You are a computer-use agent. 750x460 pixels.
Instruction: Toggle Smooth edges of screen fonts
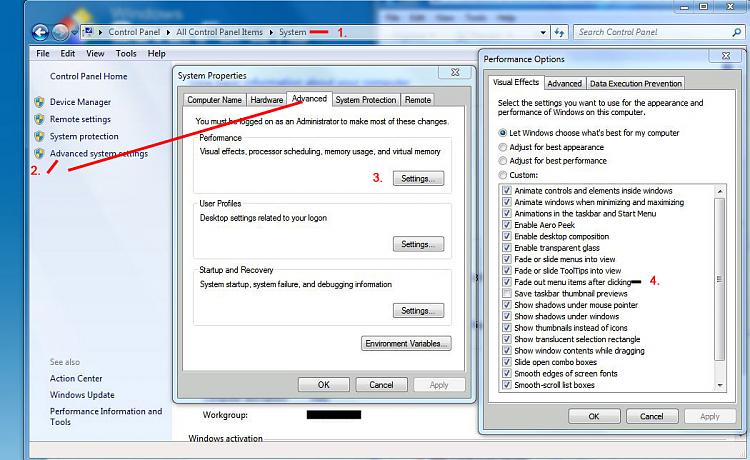tap(507, 373)
